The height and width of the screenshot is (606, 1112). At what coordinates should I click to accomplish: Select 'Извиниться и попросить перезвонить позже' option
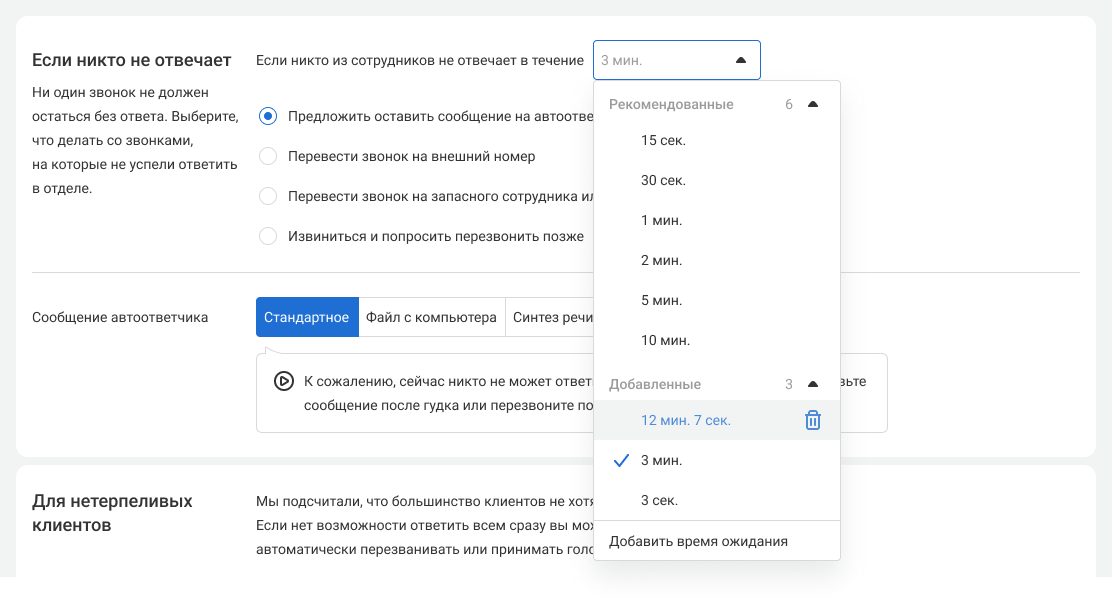(268, 237)
